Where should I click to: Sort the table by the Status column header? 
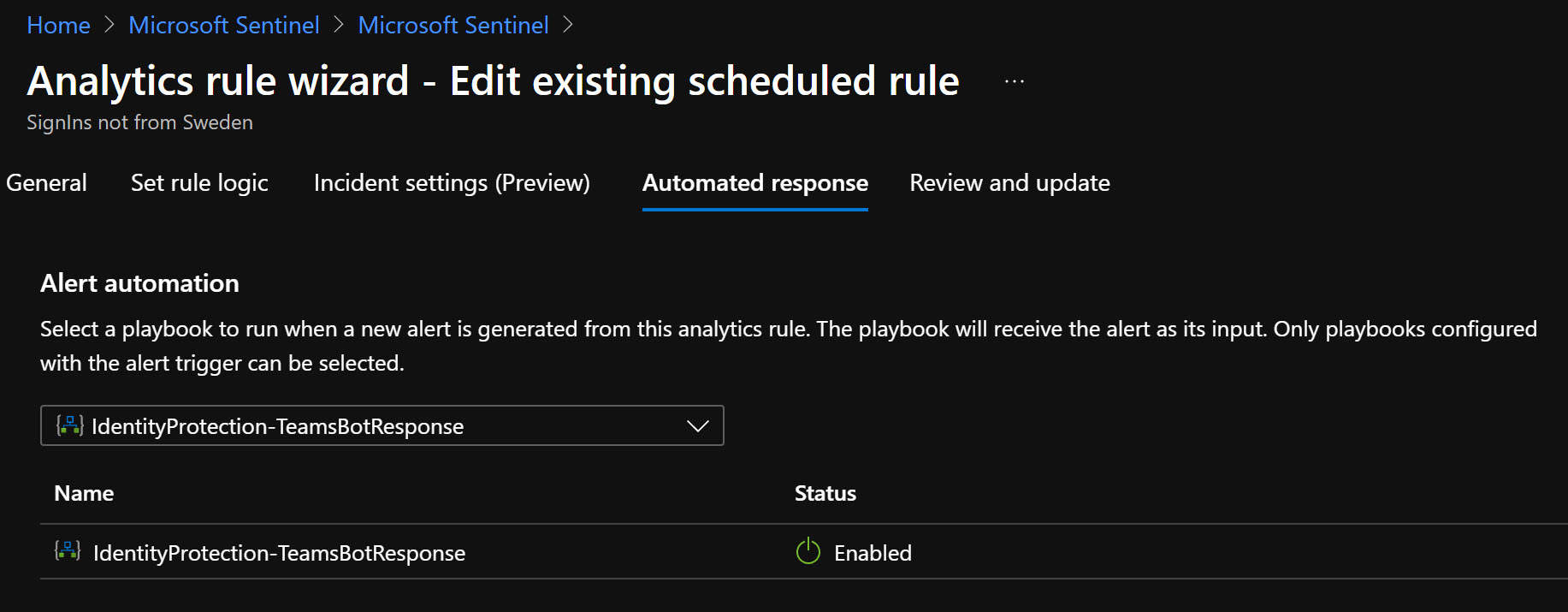[825, 494]
